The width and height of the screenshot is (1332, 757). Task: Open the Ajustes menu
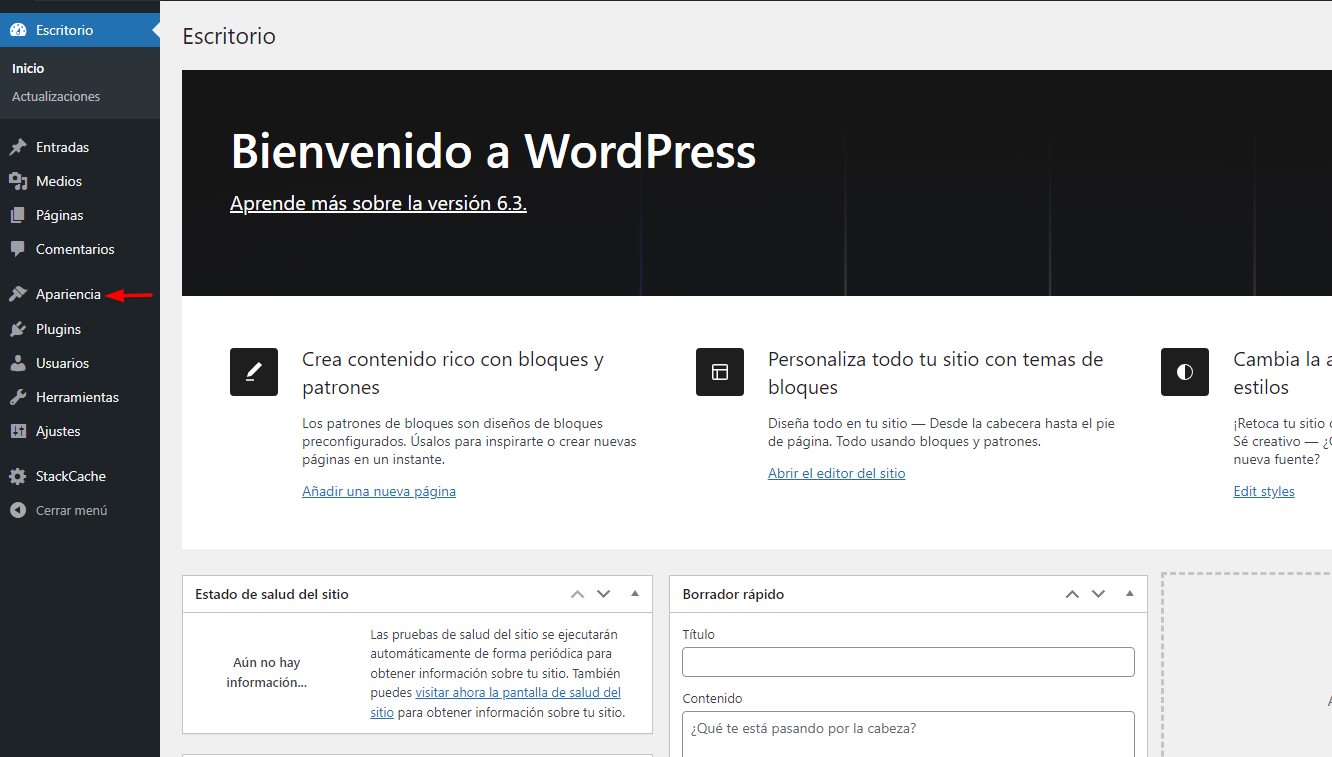coord(80,431)
